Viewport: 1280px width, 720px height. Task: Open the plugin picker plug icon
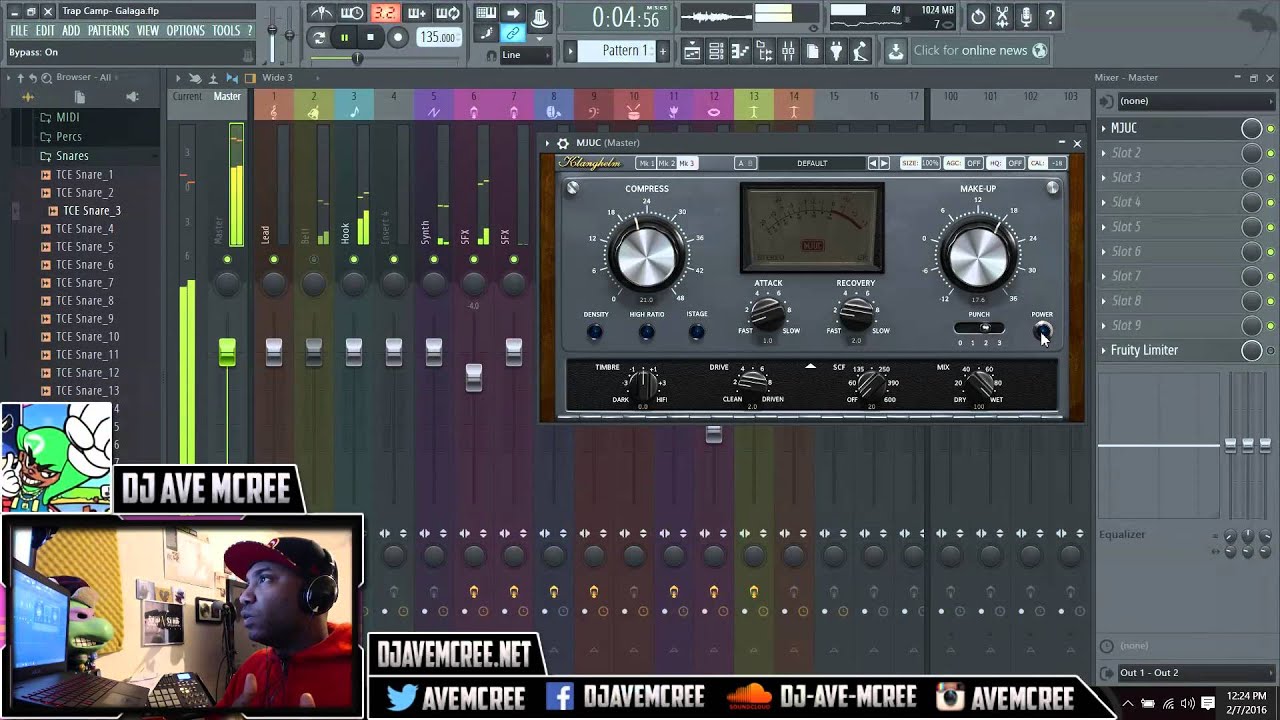(x=836, y=51)
